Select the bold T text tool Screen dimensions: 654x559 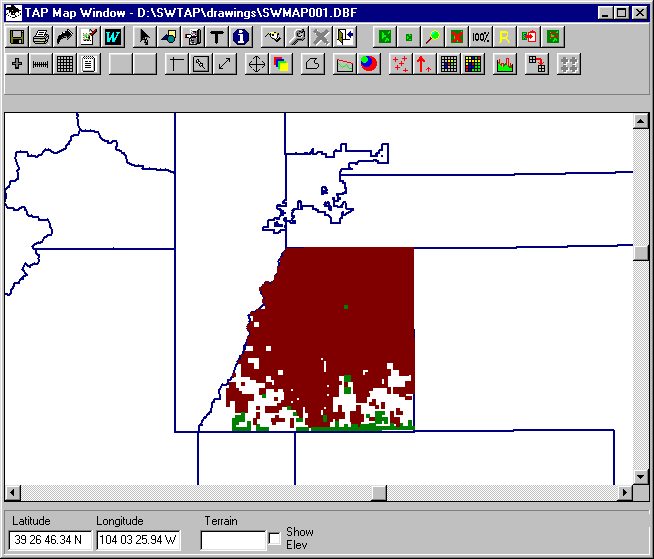click(x=216, y=37)
